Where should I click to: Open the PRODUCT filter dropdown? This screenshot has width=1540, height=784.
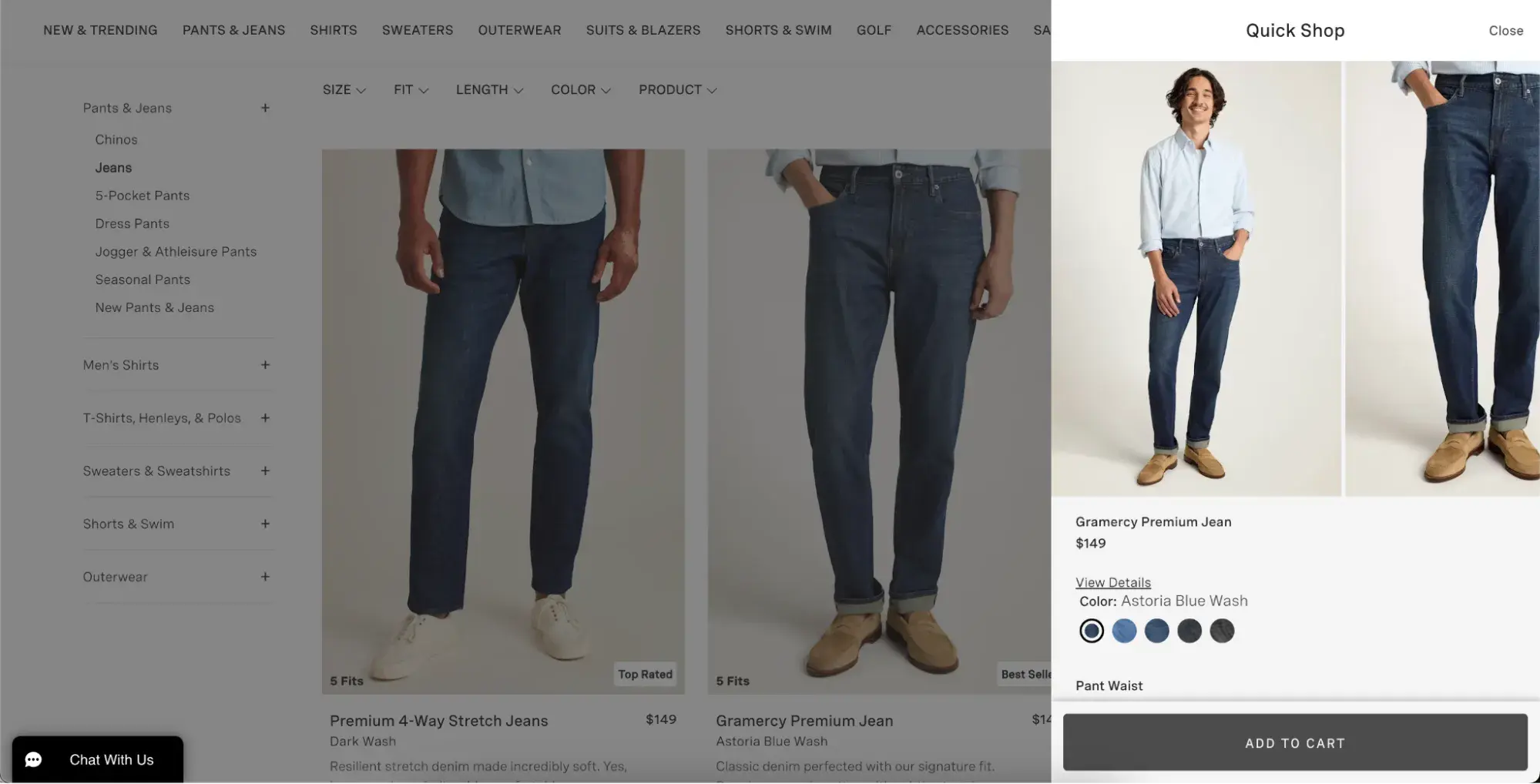coord(677,90)
